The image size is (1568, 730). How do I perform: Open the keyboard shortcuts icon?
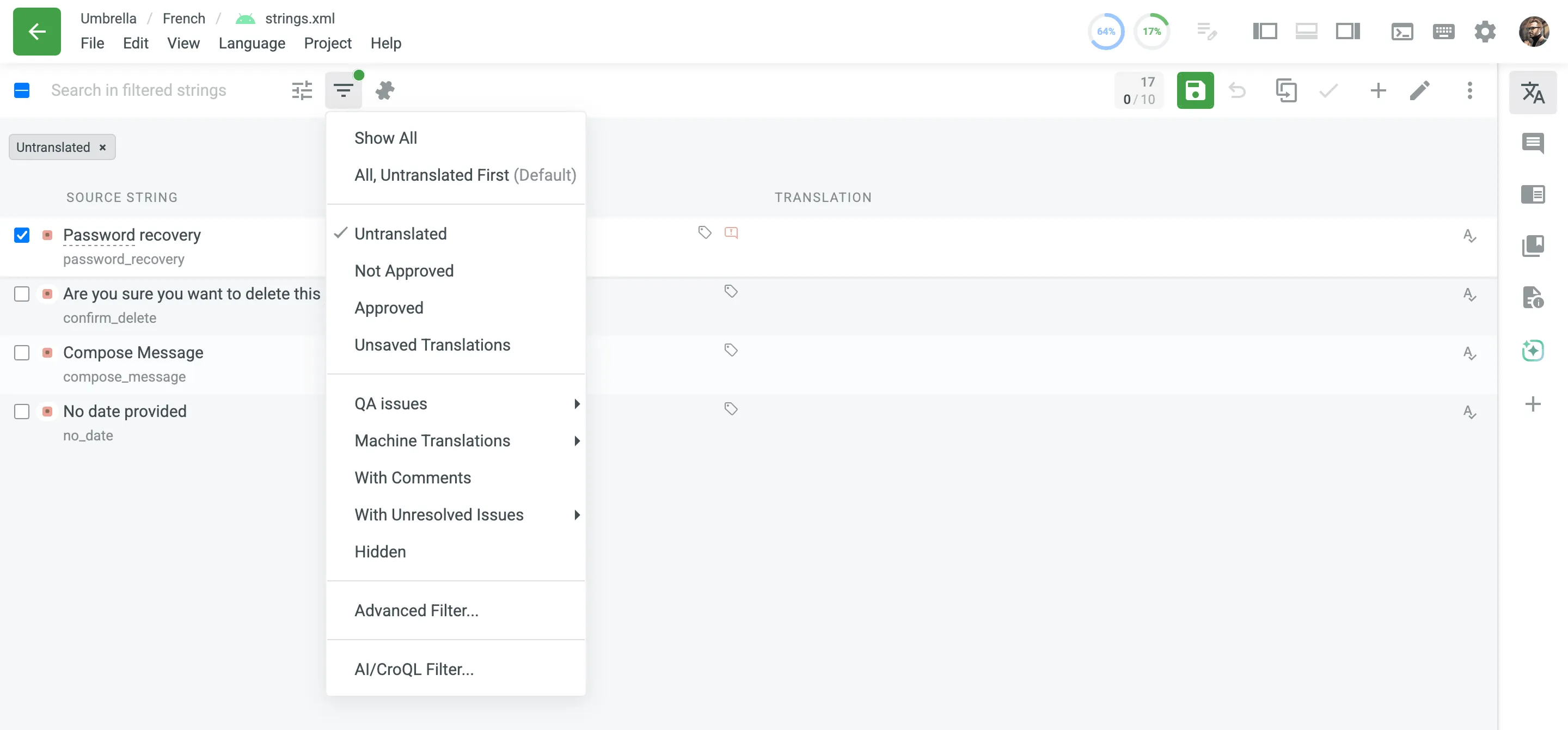1443,31
